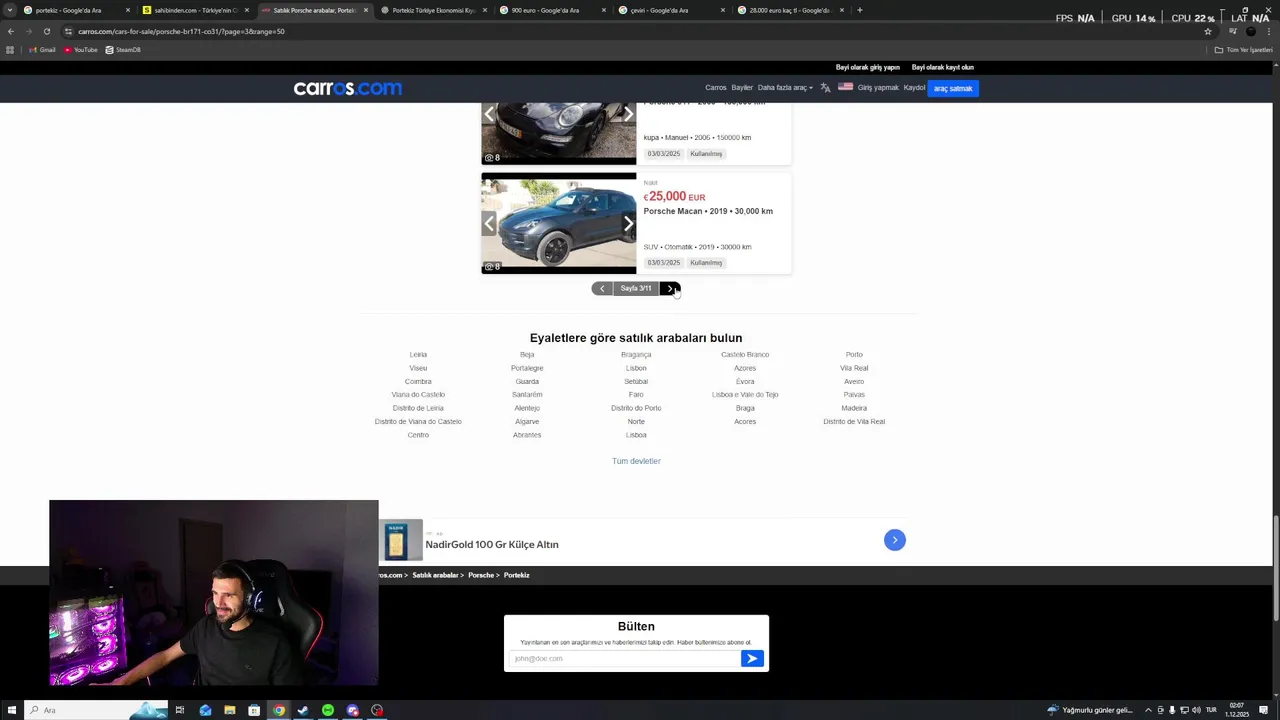Open 'Carros' header link
The height and width of the screenshot is (720, 1280).
716,88
